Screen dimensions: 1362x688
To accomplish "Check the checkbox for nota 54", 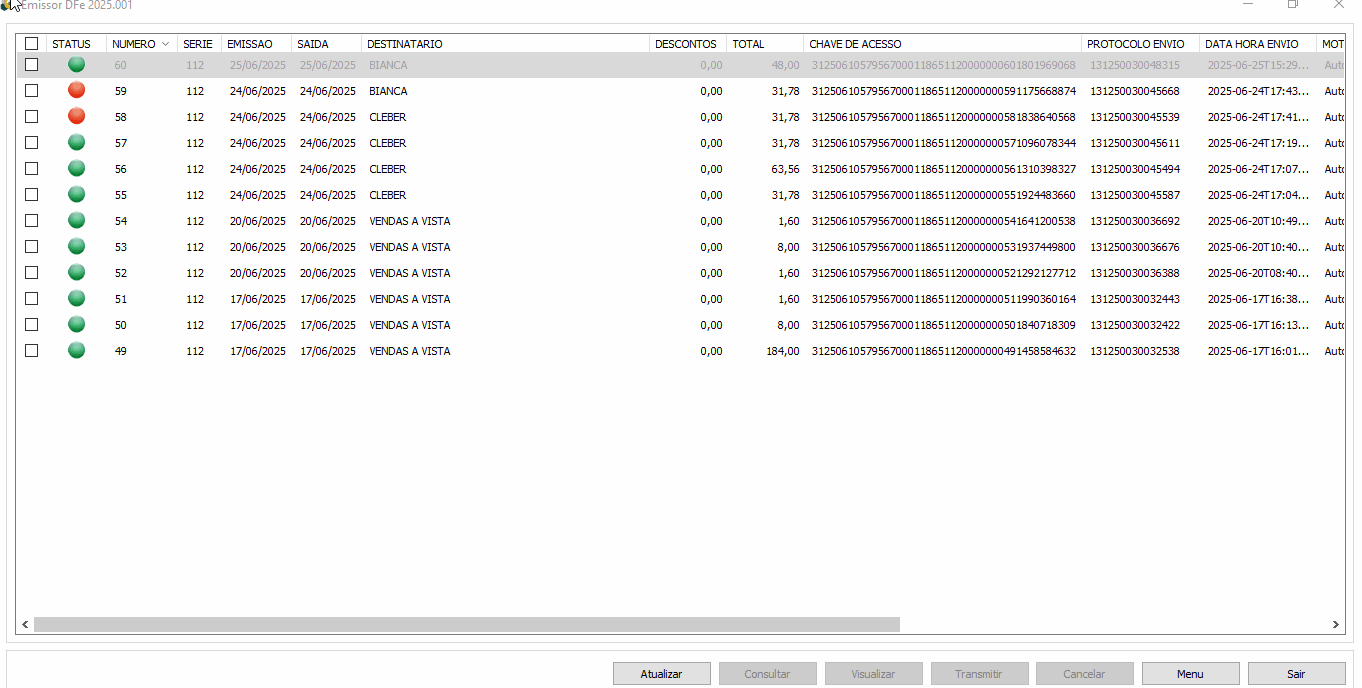I will (31, 220).
